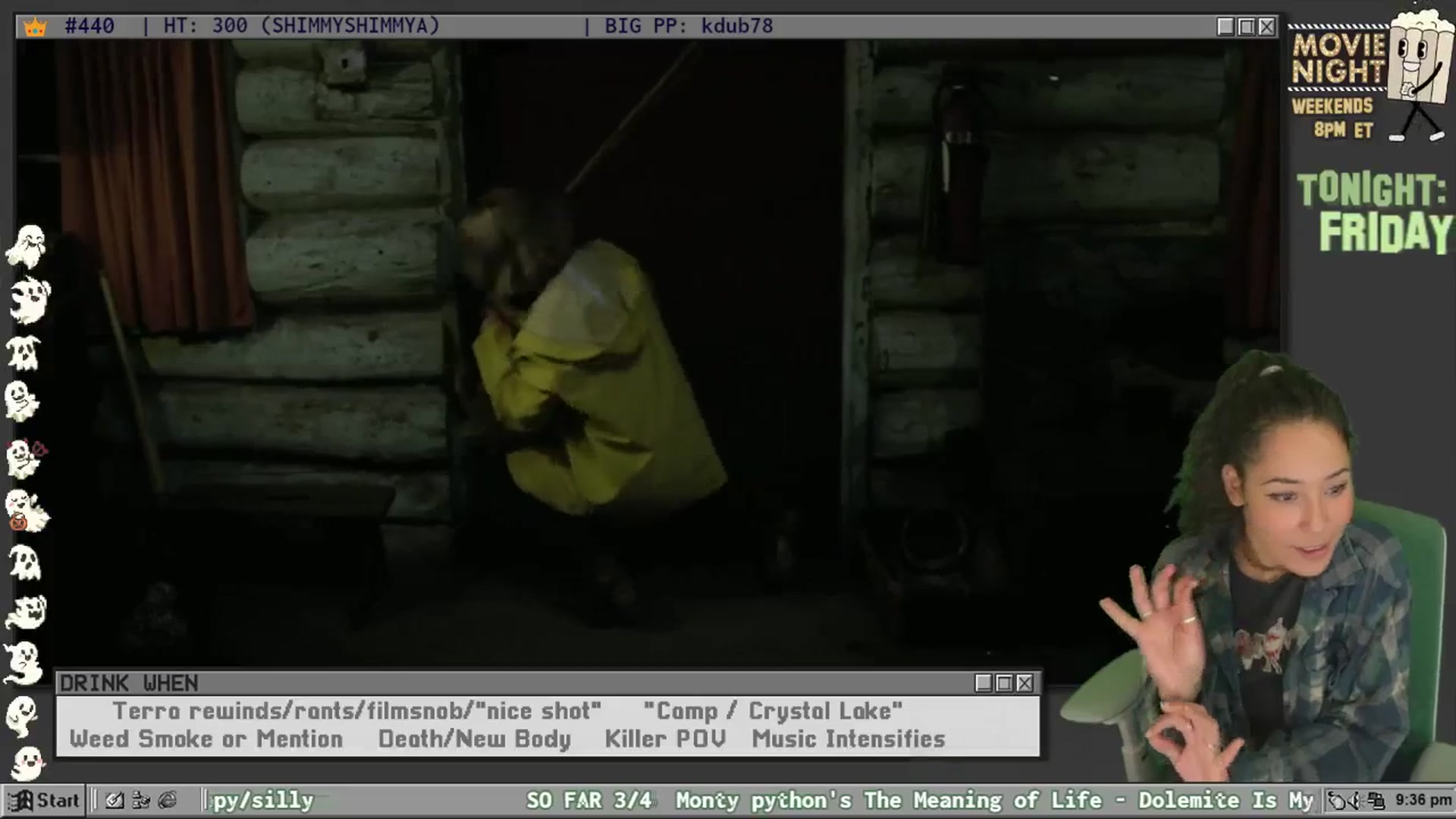Click the Outlook Express quick launch icon
The width and height of the screenshot is (1456, 819).
point(140,800)
